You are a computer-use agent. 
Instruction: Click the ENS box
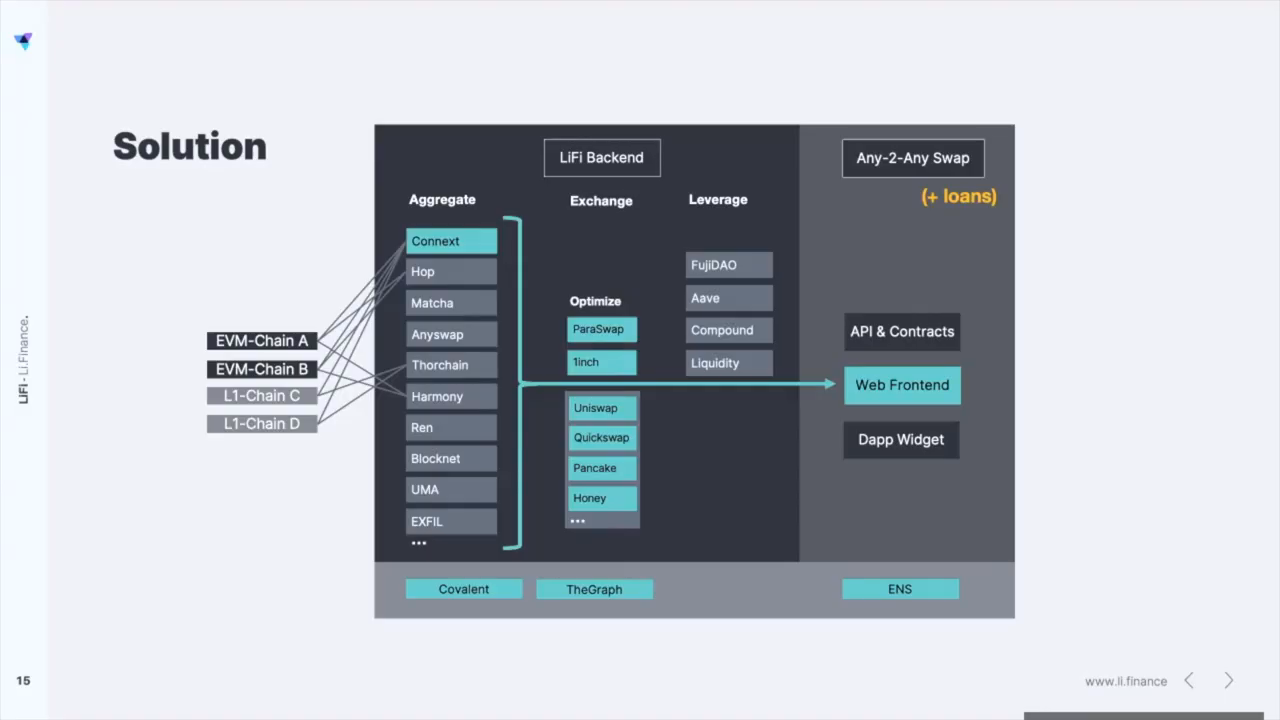[x=900, y=589]
